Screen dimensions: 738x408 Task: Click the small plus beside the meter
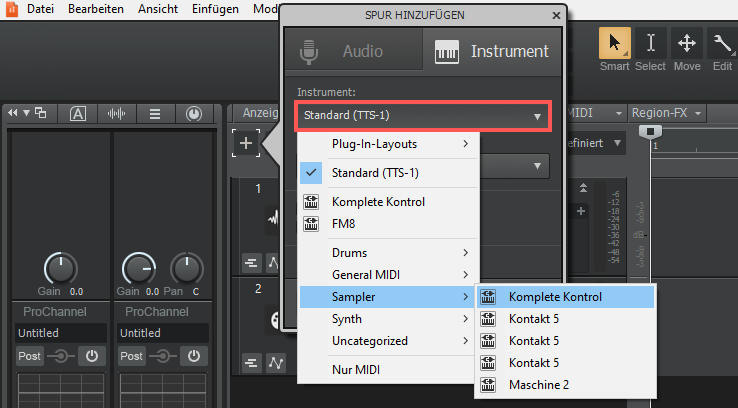click(581, 211)
